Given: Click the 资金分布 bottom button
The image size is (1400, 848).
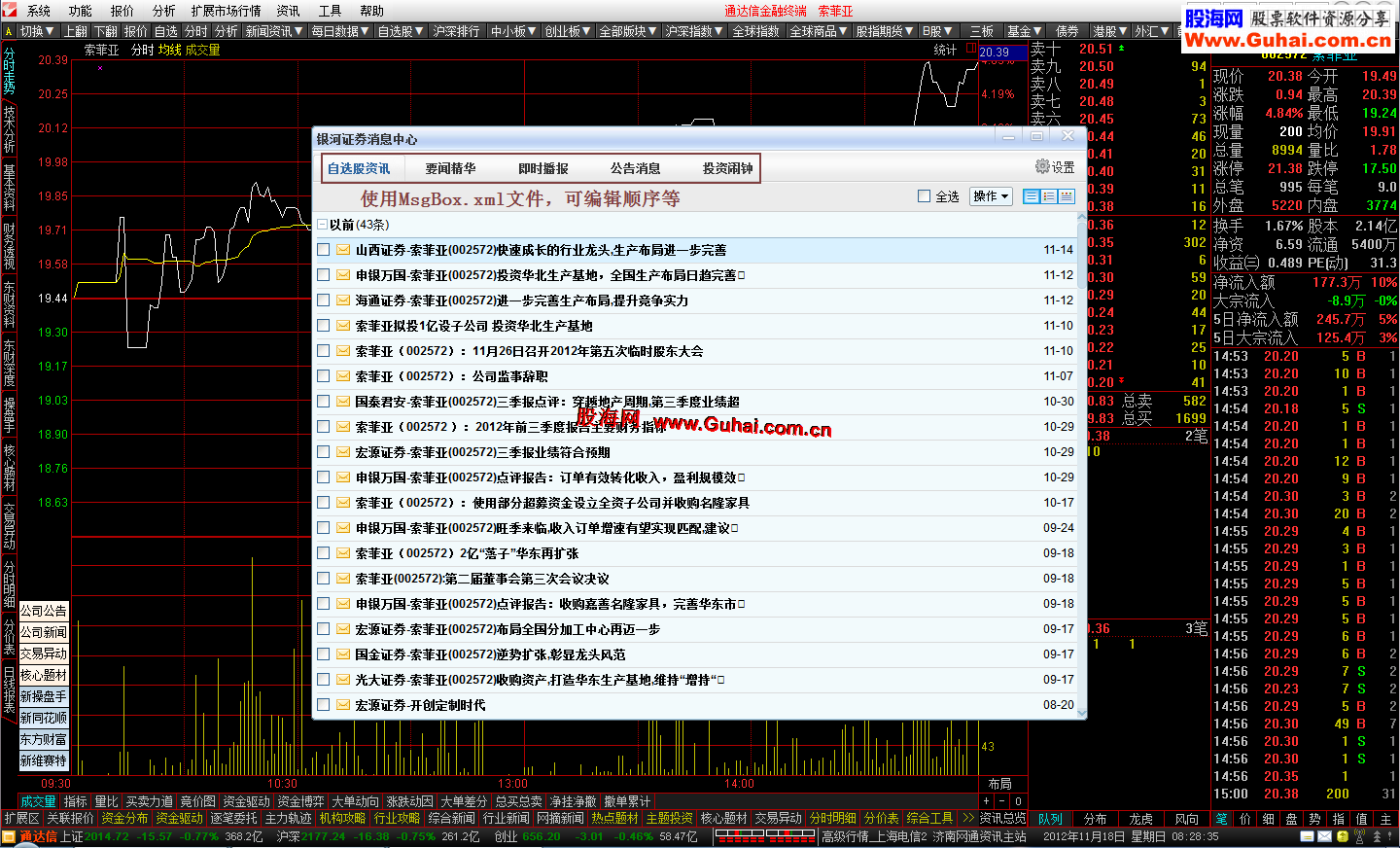Looking at the screenshot, I should point(124,819).
